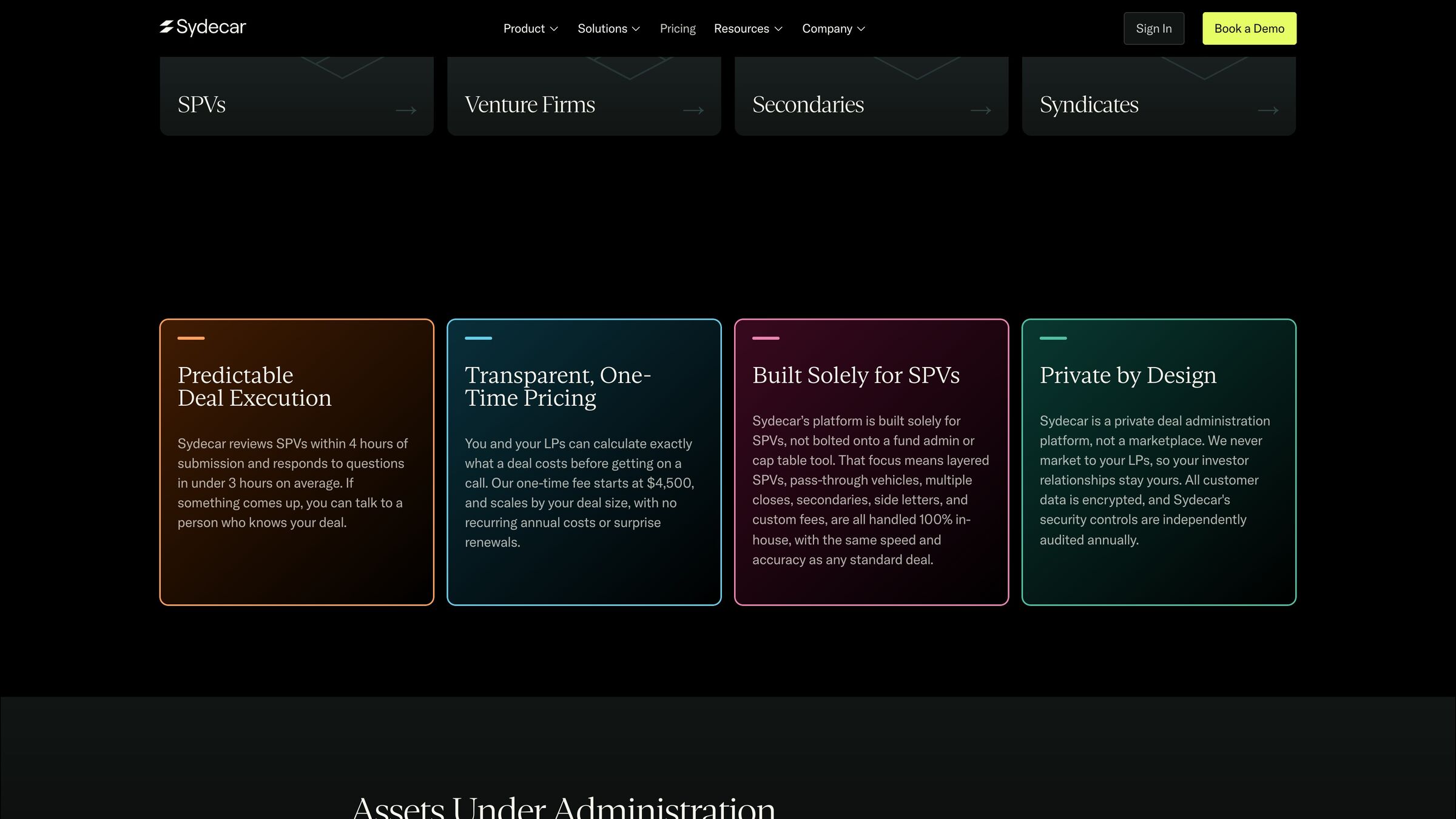Viewport: 1456px width, 819px height.
Task: Expand the Resources dropdown menu
Action: pos(748,29)
